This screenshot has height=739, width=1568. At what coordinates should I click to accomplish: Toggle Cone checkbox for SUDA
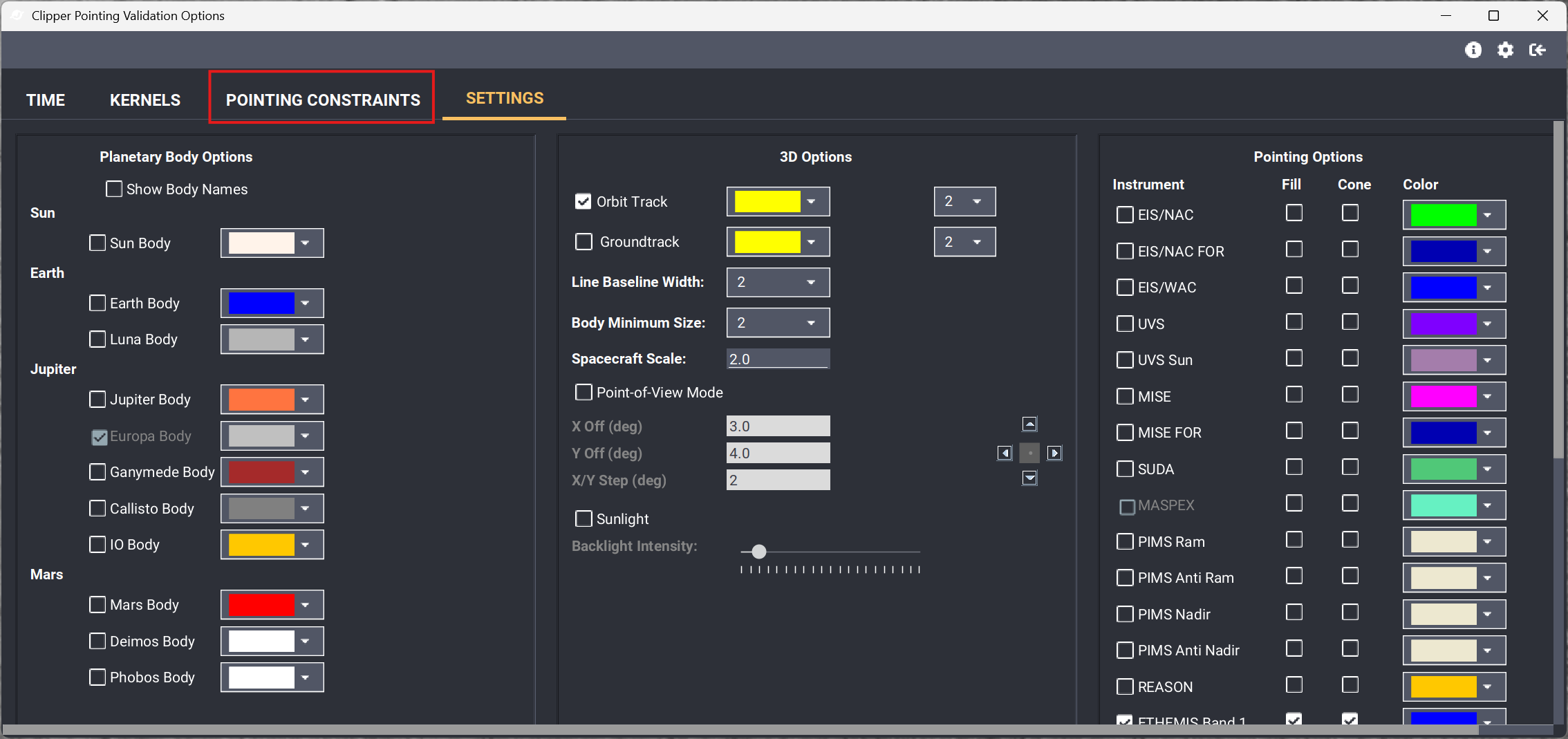coord(1350,467)
